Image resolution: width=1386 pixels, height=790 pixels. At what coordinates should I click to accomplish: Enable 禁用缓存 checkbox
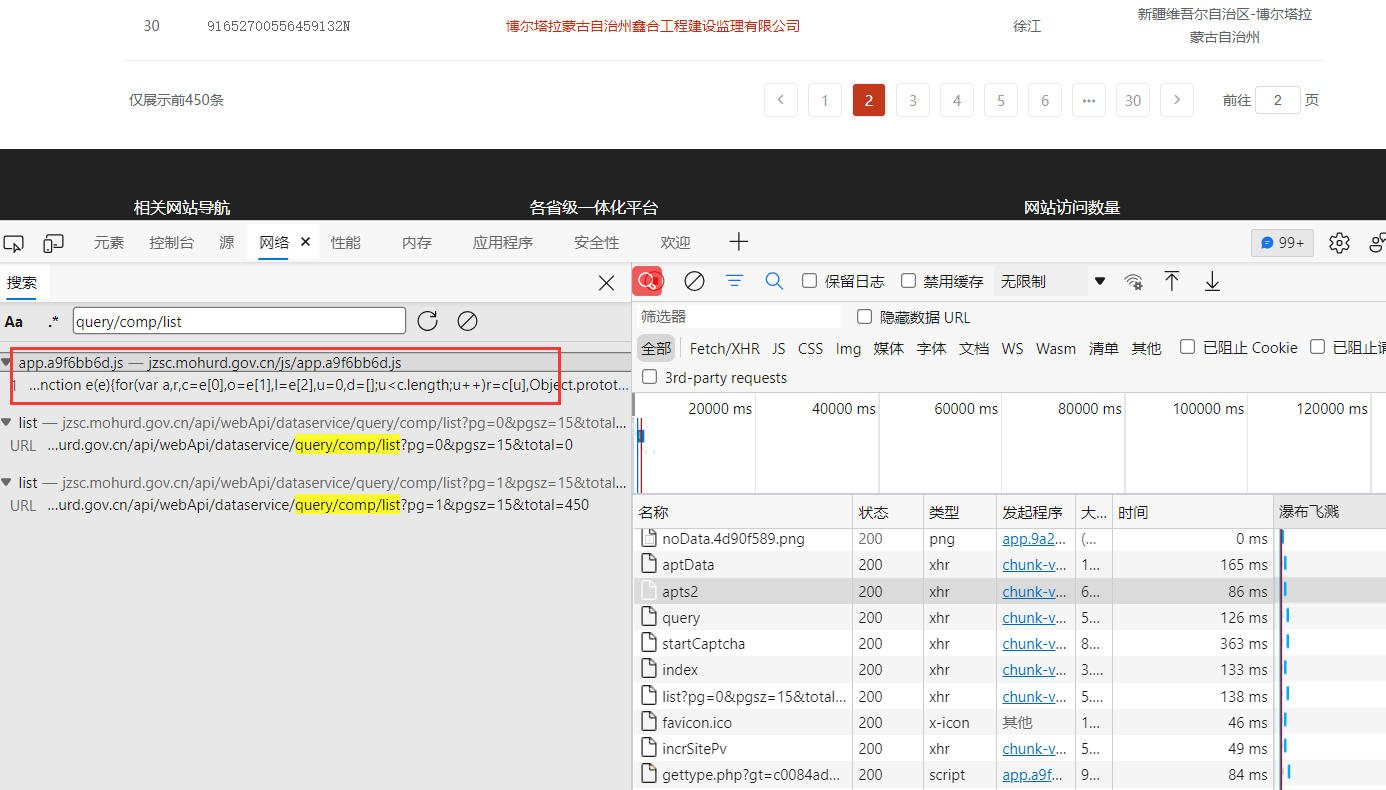pyautogui.click(x=908, y=281)
